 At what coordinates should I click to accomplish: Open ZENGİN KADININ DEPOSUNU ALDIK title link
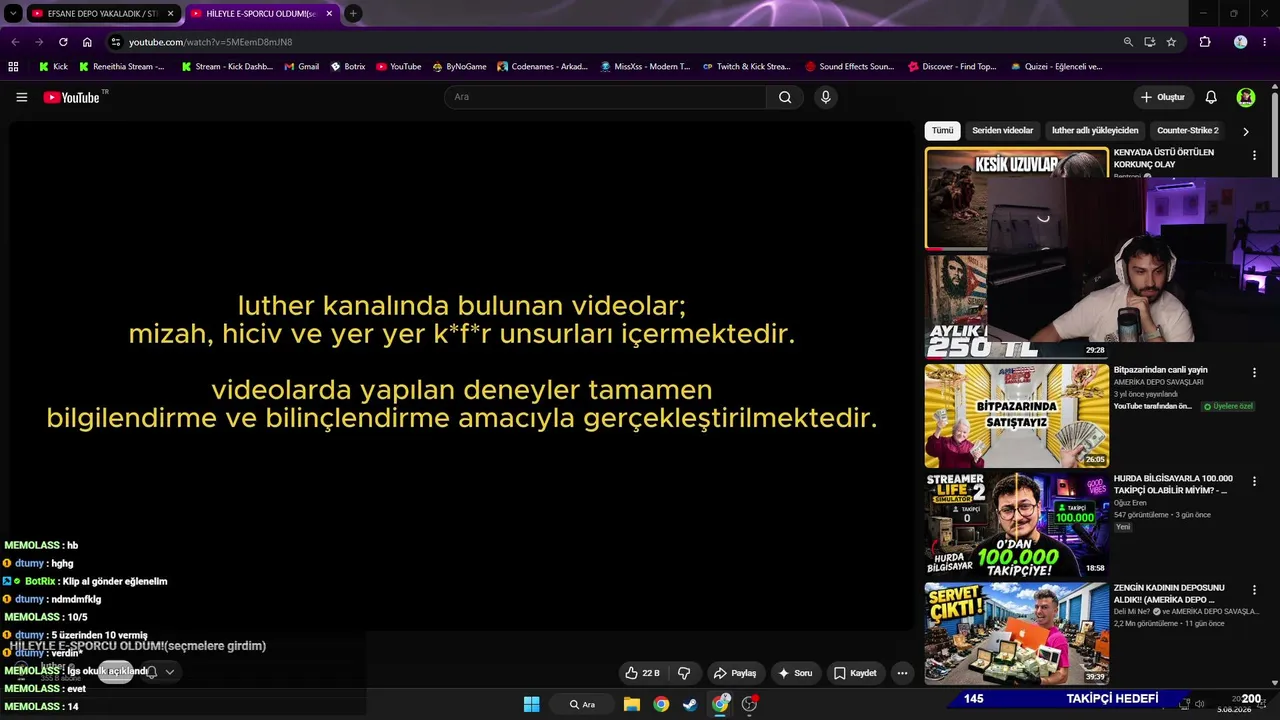point(1168,594)
